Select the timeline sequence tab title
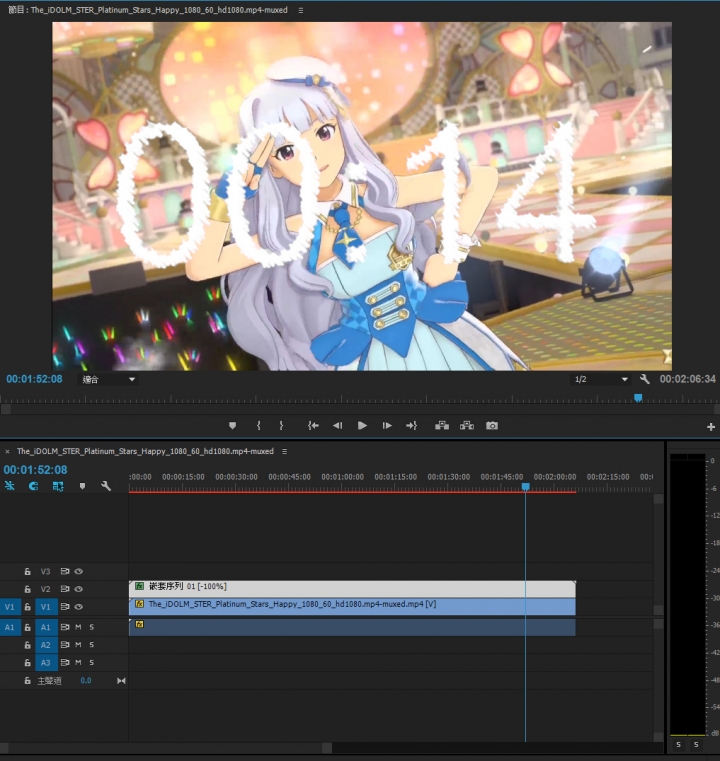Image resolution: width=720 pixels, height=761 pixels. [145, 451]
